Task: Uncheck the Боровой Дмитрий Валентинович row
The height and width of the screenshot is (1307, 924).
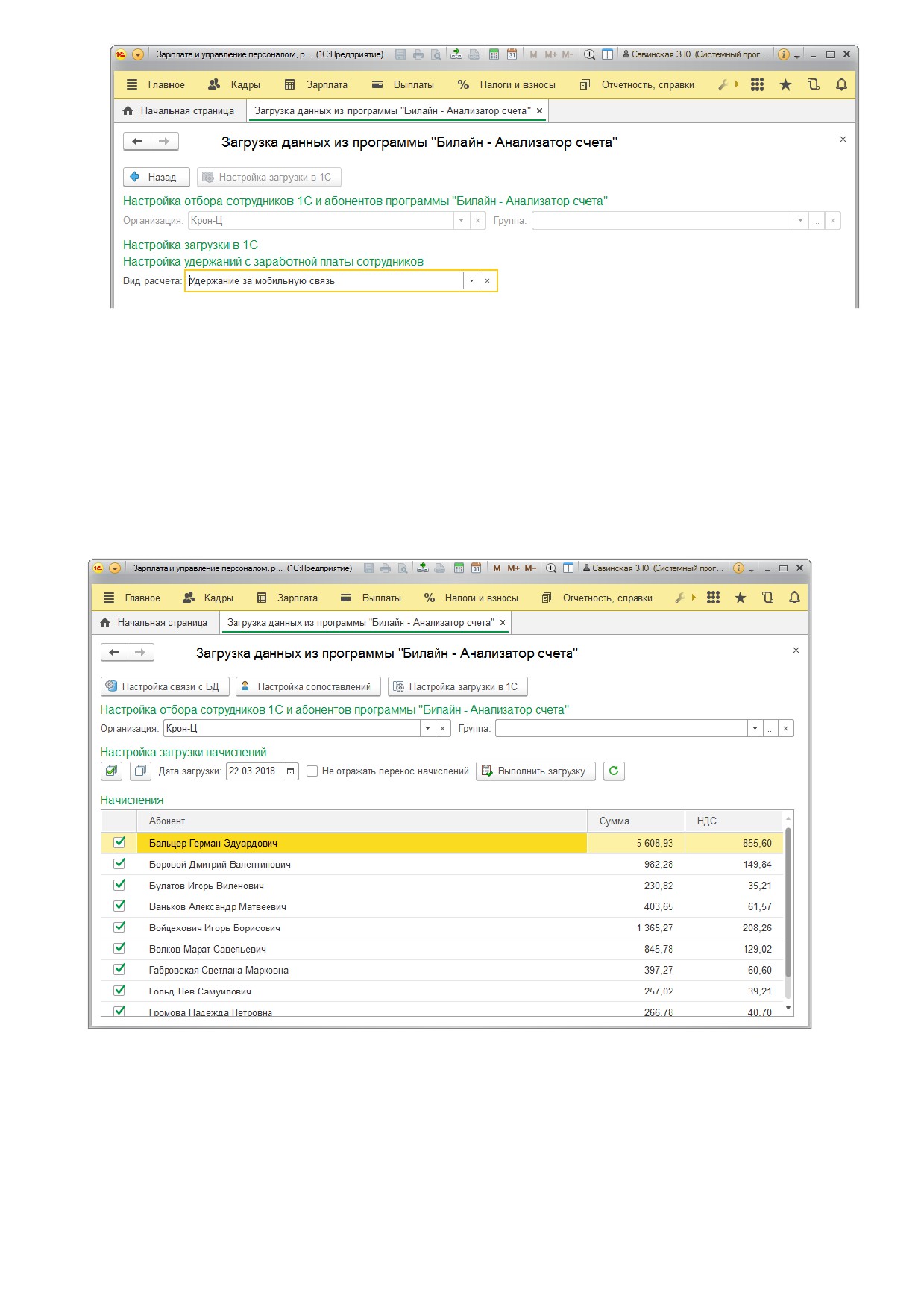Action: [x=119, y=863]
